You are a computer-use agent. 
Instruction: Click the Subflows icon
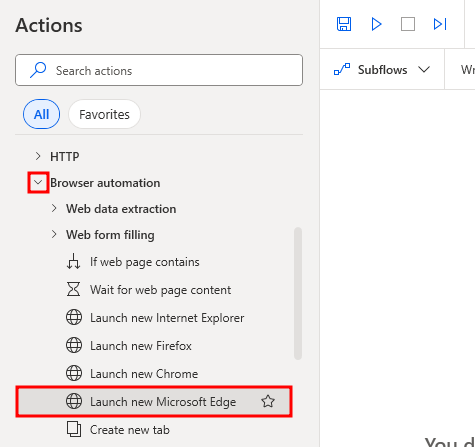click(342, 69)
